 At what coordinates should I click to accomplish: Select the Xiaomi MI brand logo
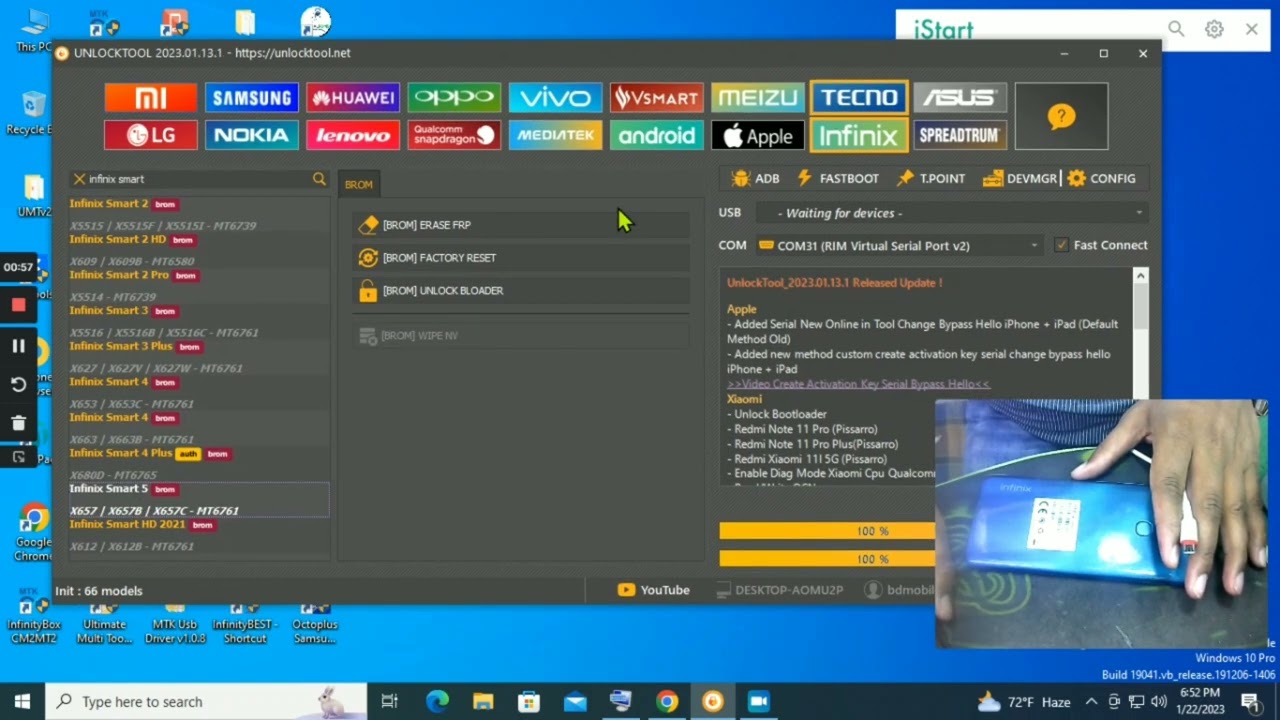click(151, 97)
